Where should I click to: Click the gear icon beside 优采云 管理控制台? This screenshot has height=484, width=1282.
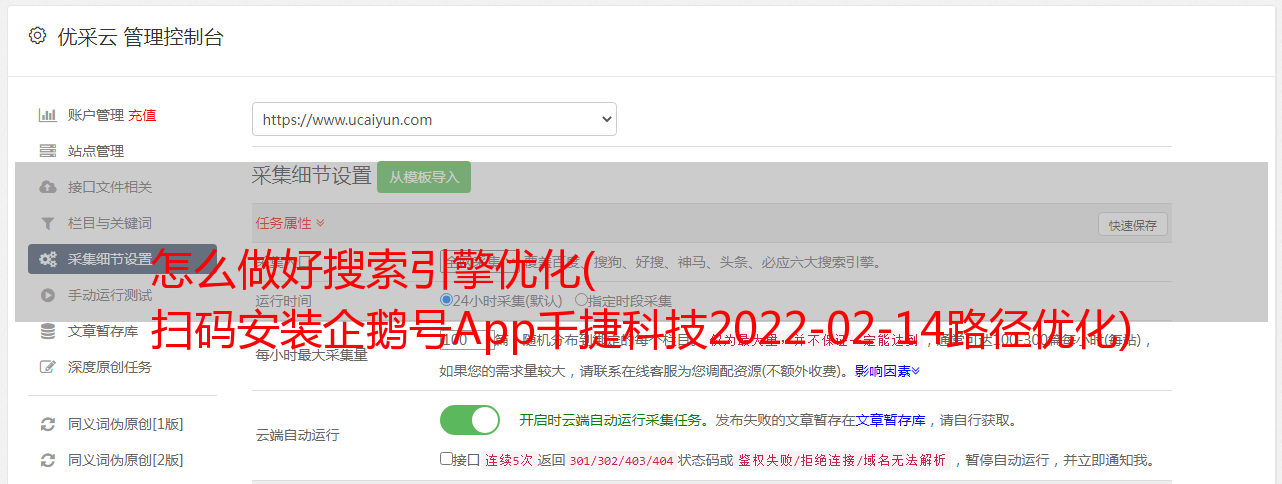[37, 36]
